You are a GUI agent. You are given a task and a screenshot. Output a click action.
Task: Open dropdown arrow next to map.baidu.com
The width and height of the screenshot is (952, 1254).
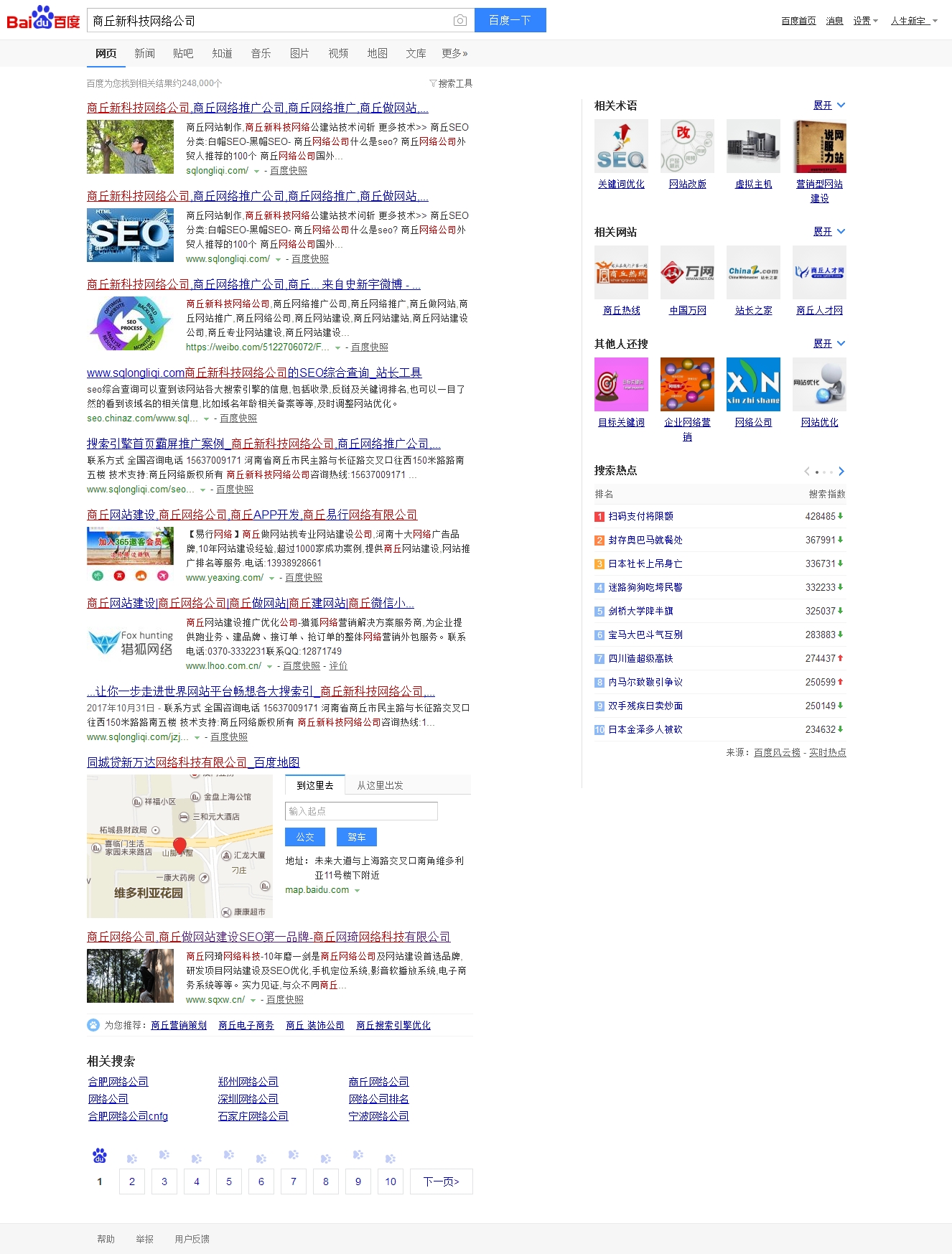(x=357, y=891)
